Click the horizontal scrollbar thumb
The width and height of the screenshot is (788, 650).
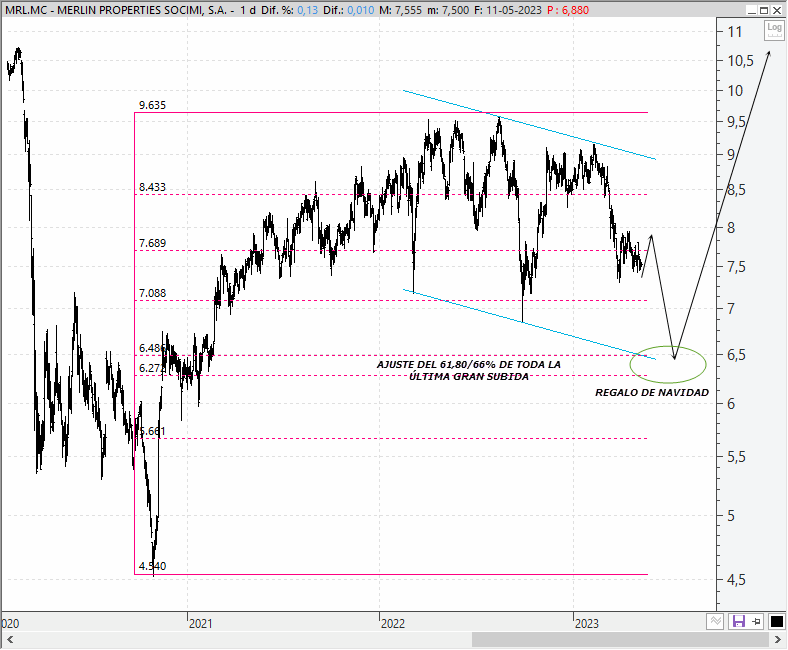point(620,640)
